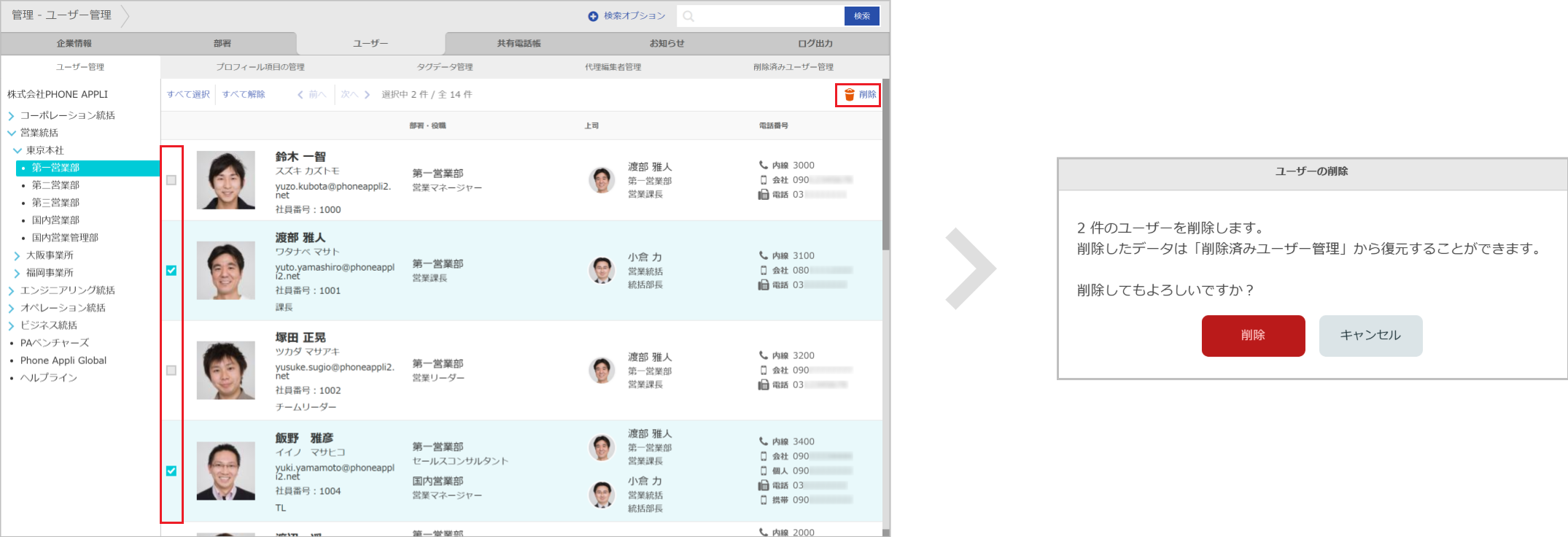Select 第二営業部 in the department tree
Viewport: 1568px width, 537px height.
tap(55, 185)
